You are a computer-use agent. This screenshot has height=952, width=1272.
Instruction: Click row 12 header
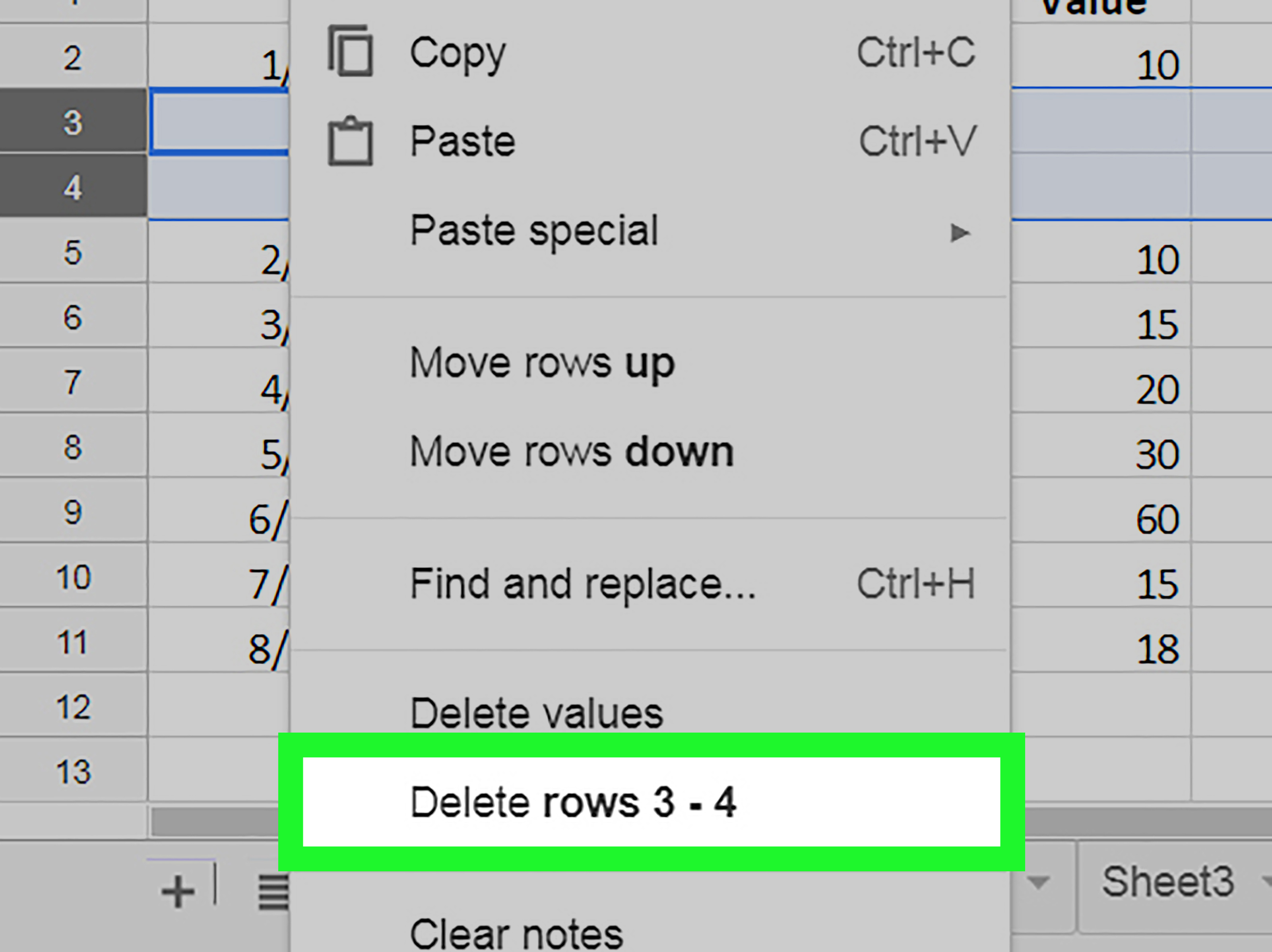[x=73, y=706]
